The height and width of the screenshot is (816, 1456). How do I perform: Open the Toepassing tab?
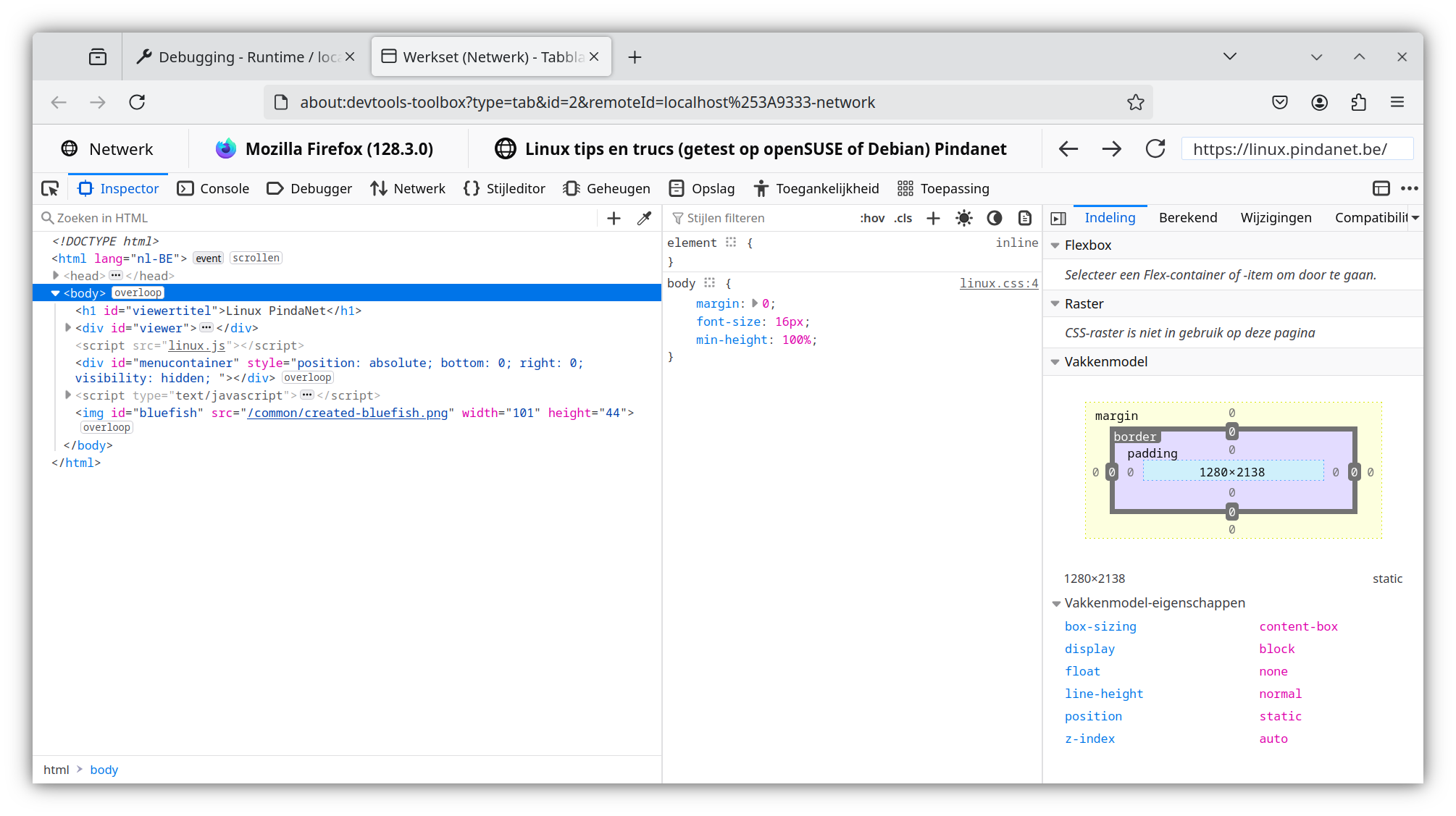[x=943, y=188]
